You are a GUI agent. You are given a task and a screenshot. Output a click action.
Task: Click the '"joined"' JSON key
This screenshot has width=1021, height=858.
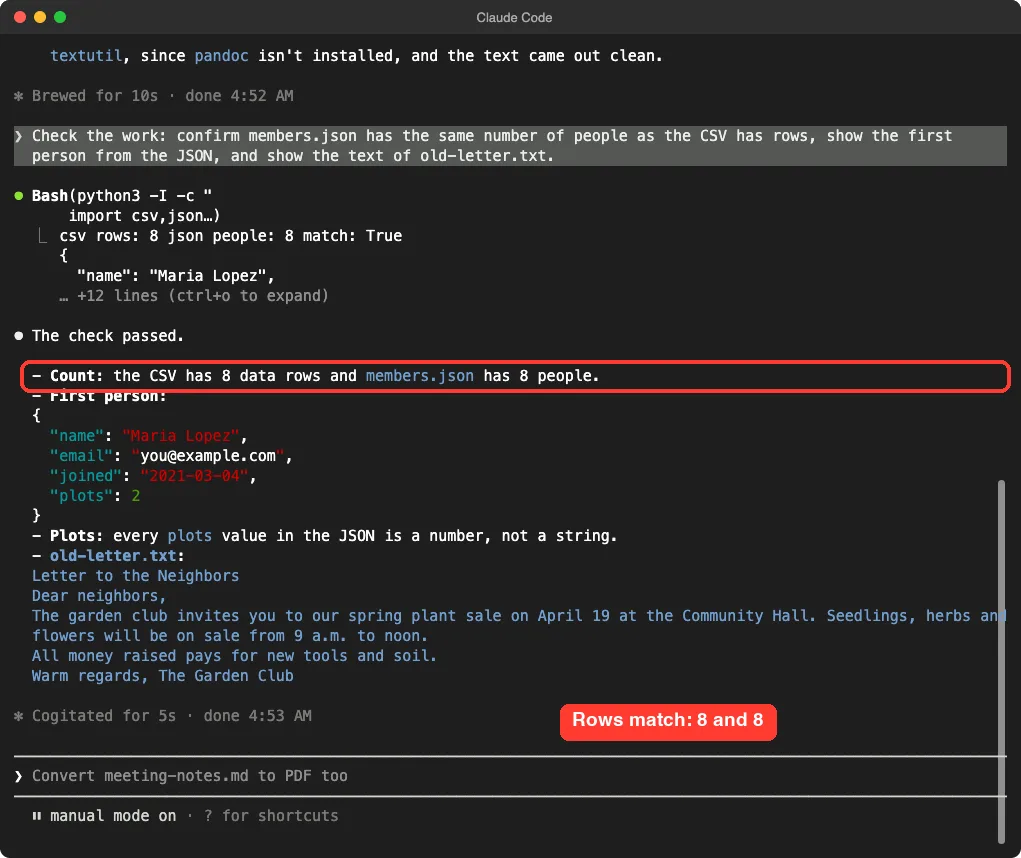click(x=86, y=476)
